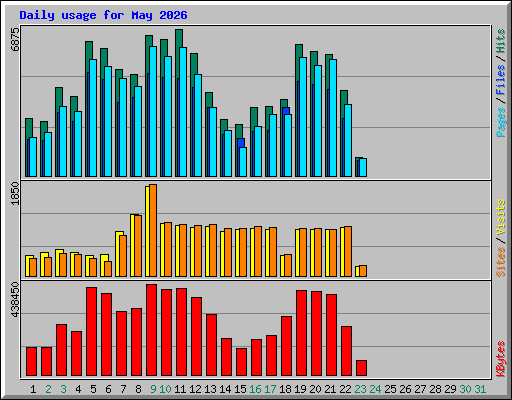Viewport: 512px width, 400px height.
Task: Click the red KBytes bar for day 15
Action: tap(241, 362)
